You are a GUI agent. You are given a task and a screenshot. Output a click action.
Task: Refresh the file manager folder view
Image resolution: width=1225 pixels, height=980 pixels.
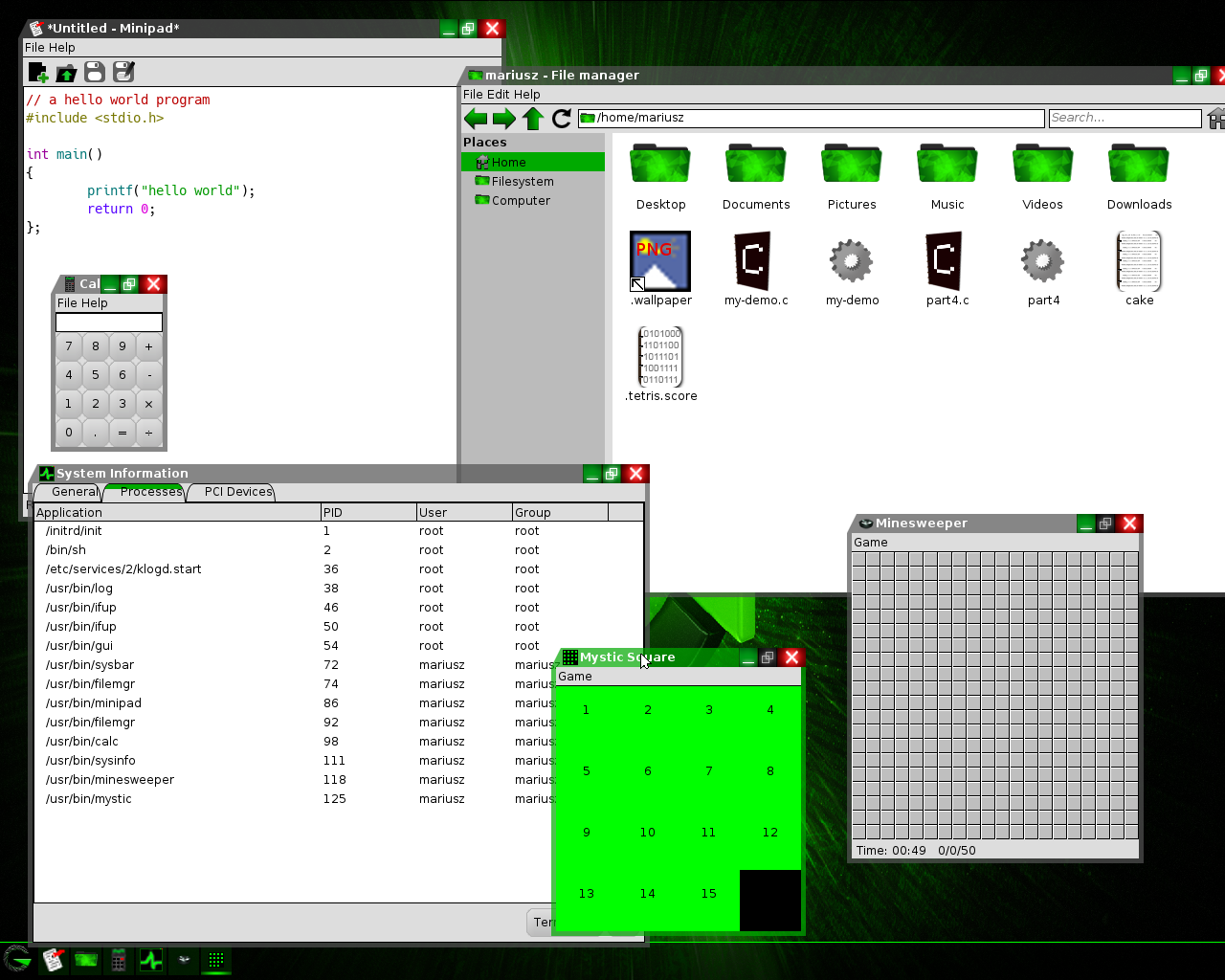point(562,118)
